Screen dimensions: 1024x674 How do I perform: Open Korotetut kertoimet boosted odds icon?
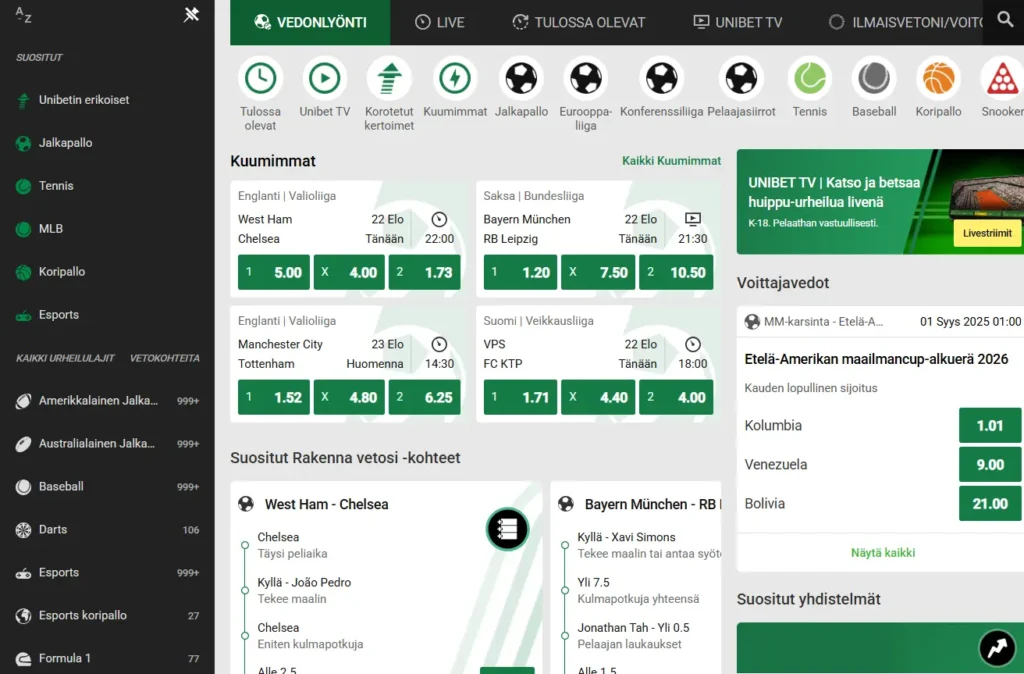(x=389, y=78)
